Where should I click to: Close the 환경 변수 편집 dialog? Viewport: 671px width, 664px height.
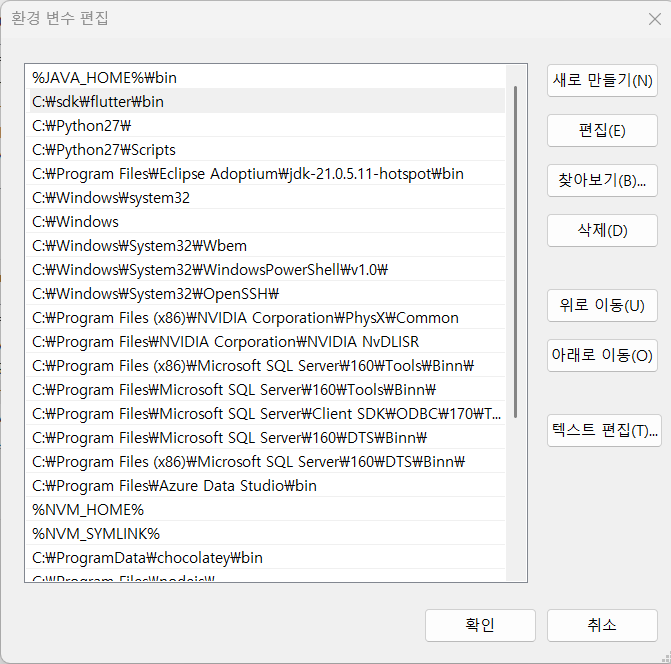(654, 19)
